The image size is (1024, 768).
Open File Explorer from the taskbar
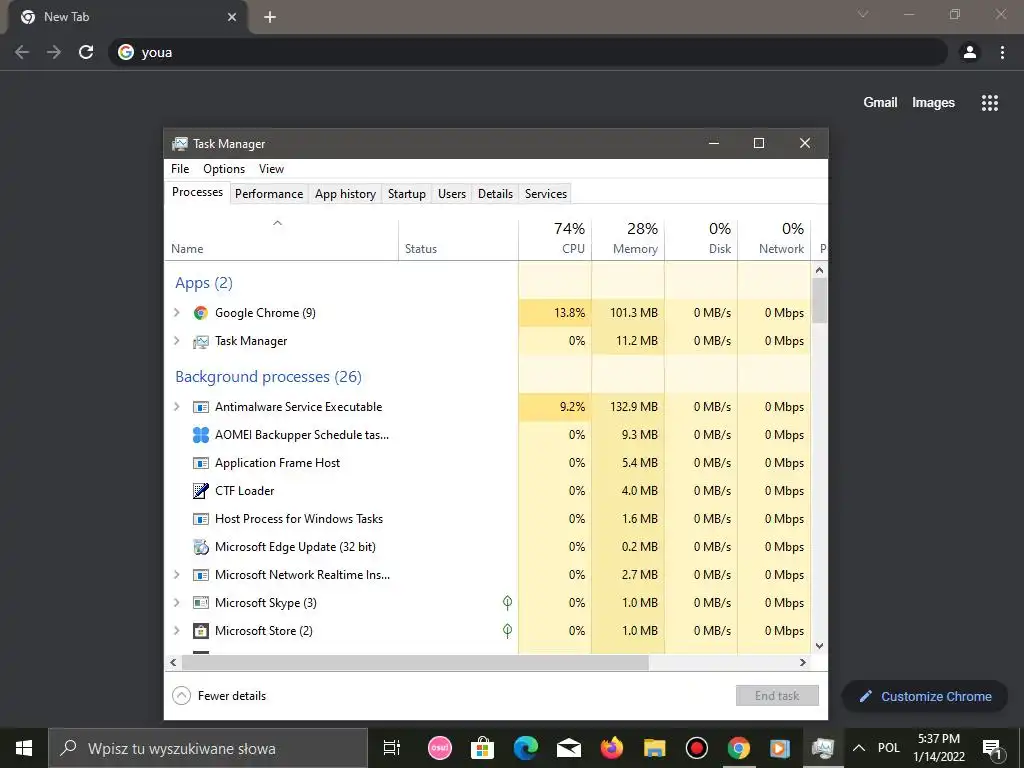(x=654, y=748)
